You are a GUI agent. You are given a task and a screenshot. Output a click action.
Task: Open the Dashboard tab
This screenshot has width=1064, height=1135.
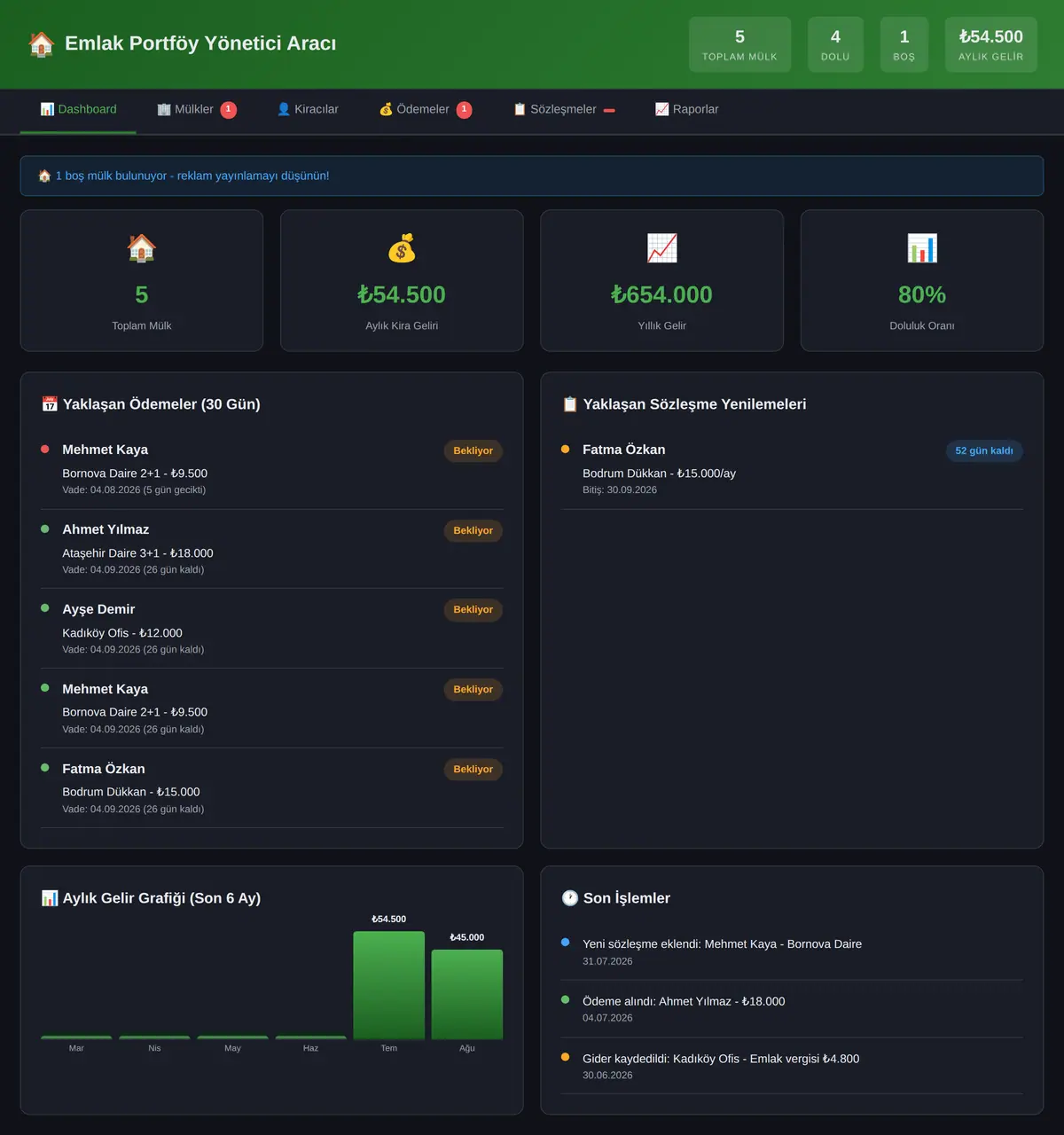[x=78, y=110]
